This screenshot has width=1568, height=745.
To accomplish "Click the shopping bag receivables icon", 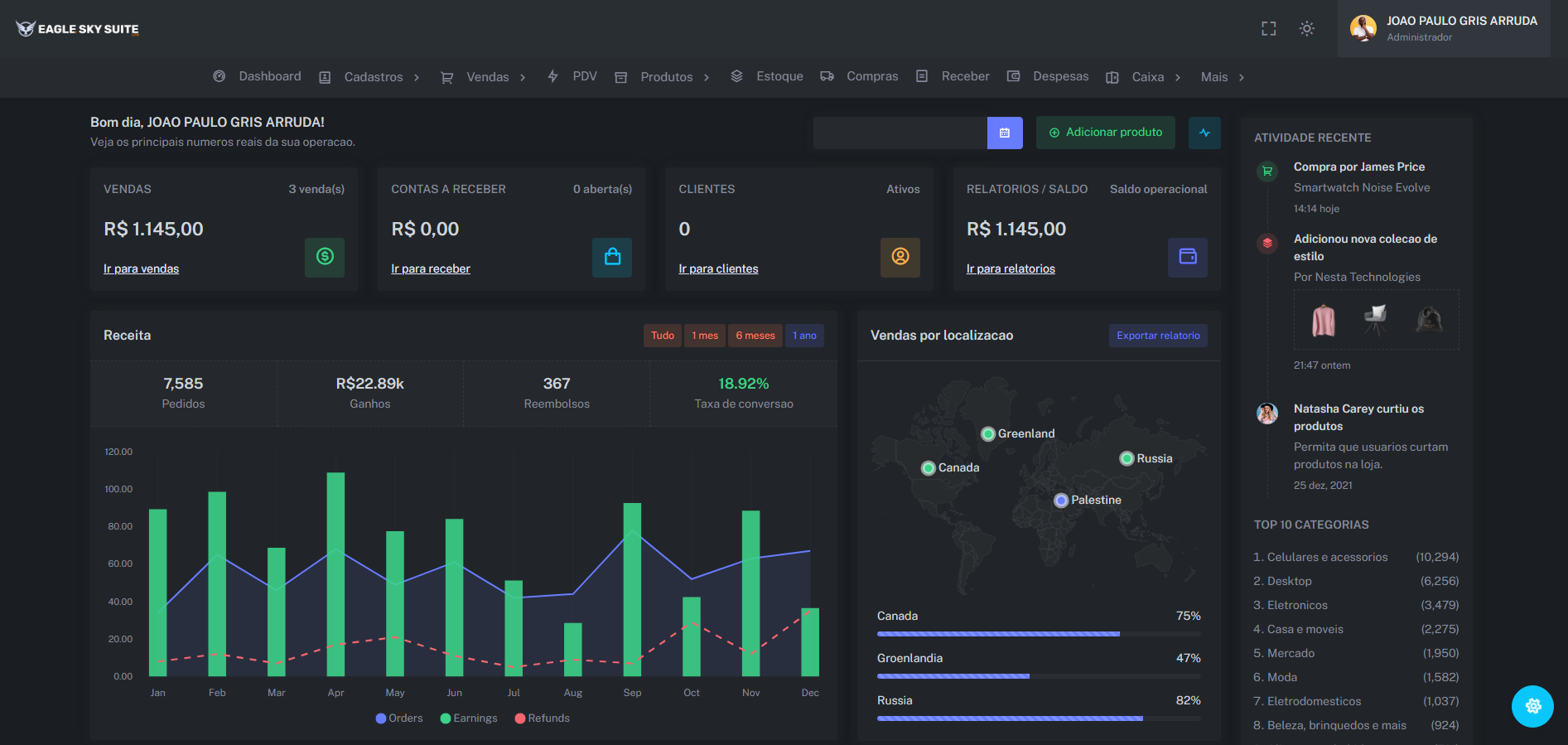I will coord(612,257).
